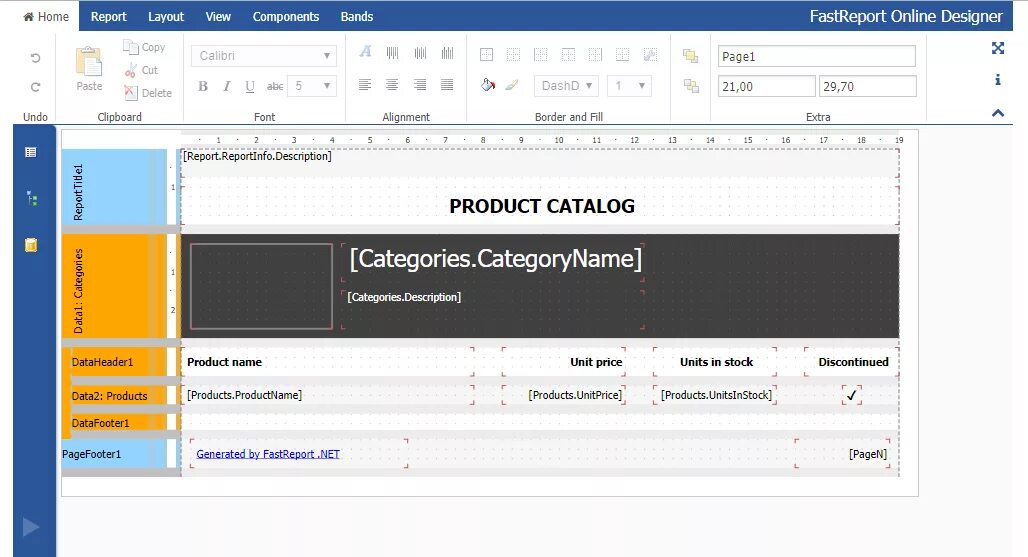
Task: Open the Bands tab
Action: (357, 16)
